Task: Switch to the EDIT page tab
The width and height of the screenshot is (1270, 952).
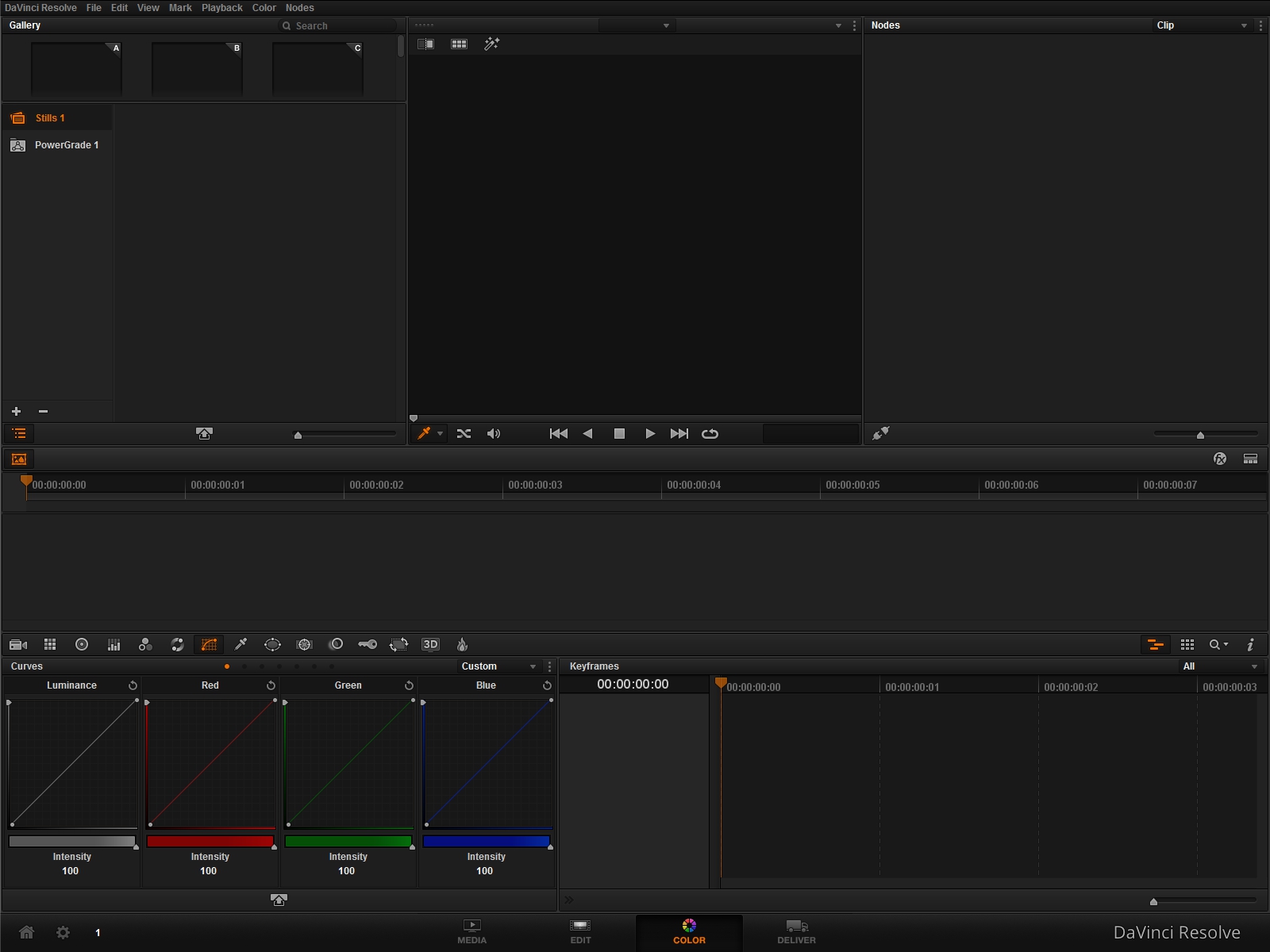Action: pyautogui.click(x=580, y=931)
